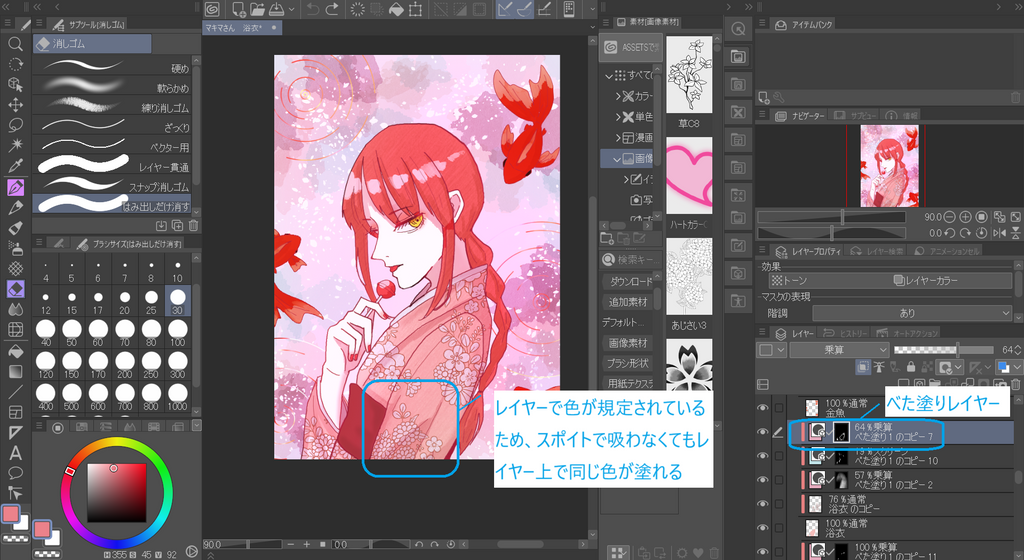The height and width of the screenshot is (560, 1024).
Task: Click the Undo arrow
Action: (313, 9)
